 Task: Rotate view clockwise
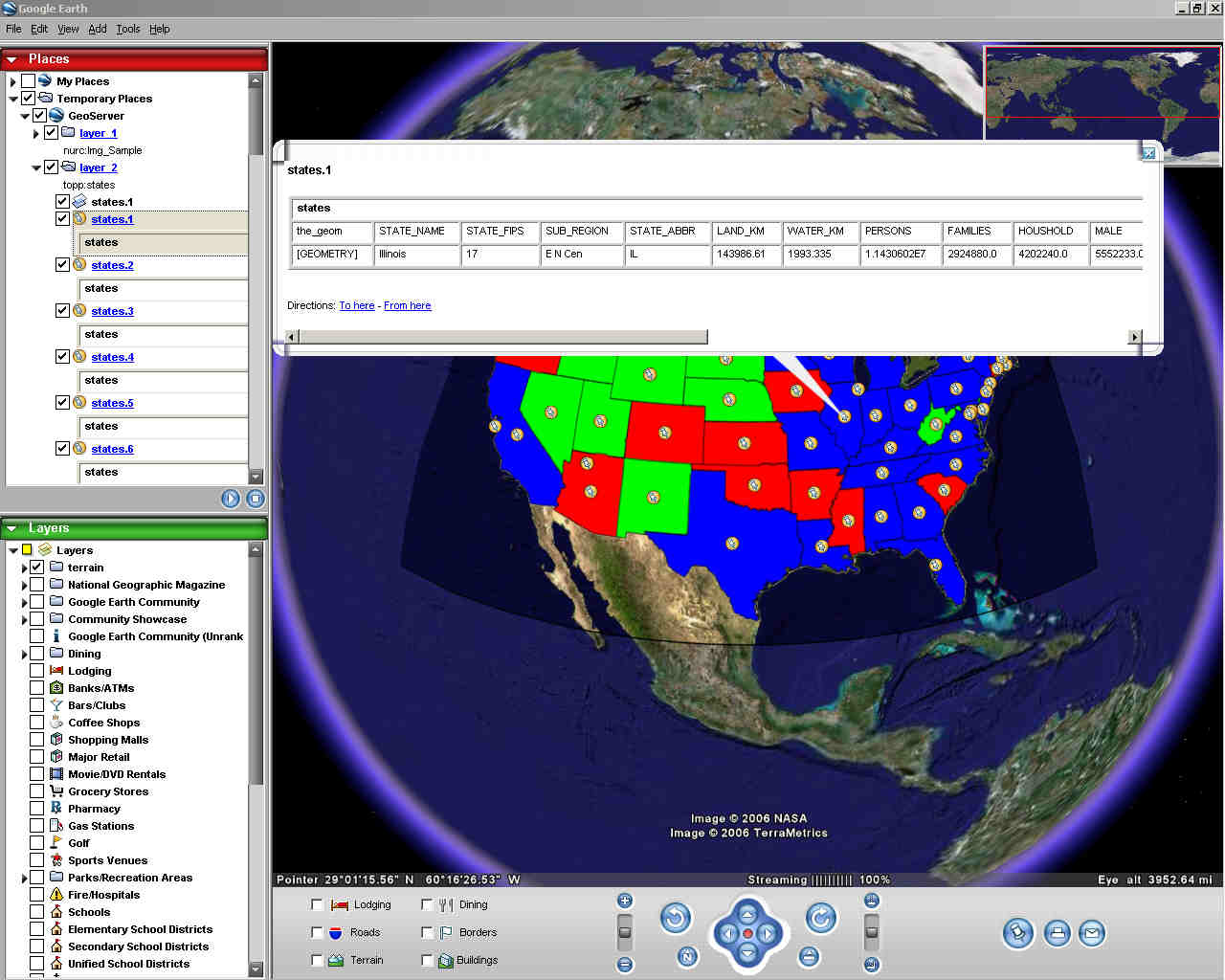click(x=821, y=919)
